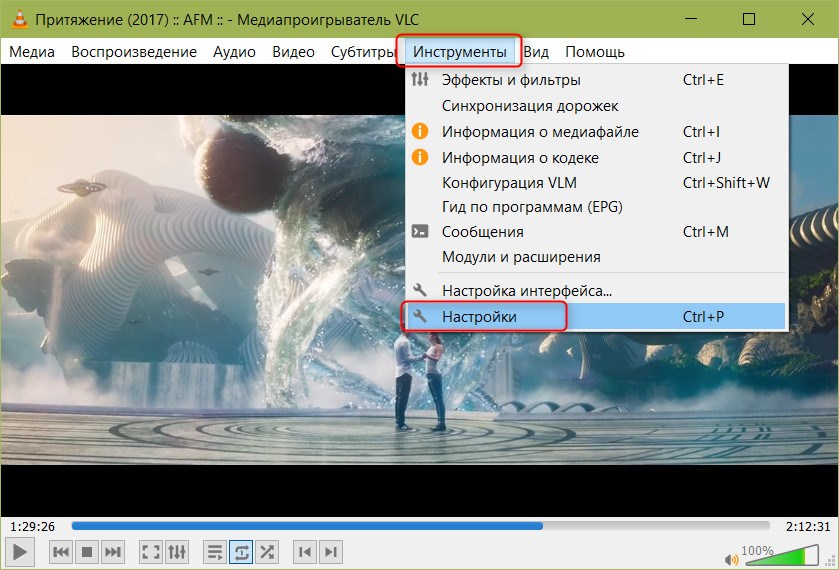Maximize the VLC window
Image resolution: width=839 pixels, height=570 pixels.
pyautogui.click(x=749, y=19)
